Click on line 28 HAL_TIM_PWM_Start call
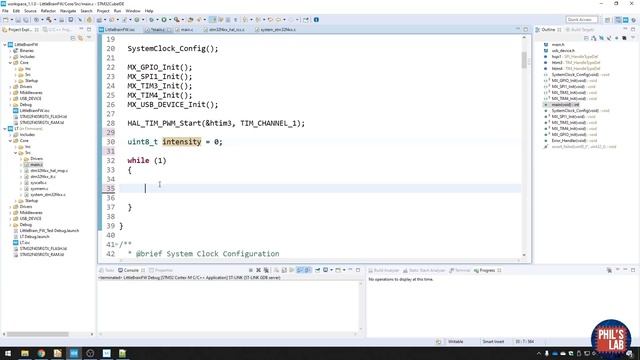640x360 pixels. 216,123
